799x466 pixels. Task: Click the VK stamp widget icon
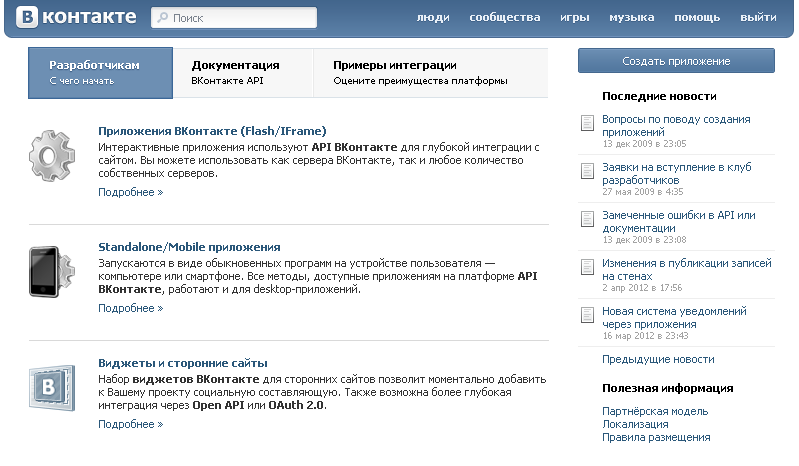(52, 388)
